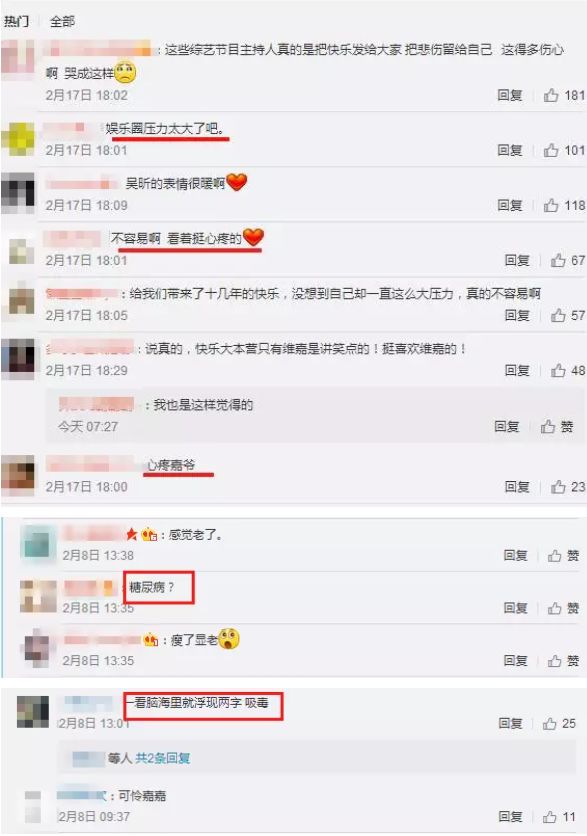Viewport: 587px width, 836px height.
Task: Click thumbs-up on 吴昕的表情很暖啊 comment
Action: [564, 205]
